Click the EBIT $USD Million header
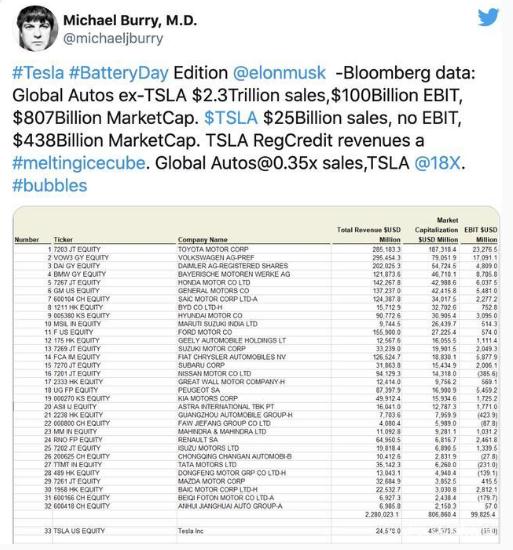 [x=480, y=235]
